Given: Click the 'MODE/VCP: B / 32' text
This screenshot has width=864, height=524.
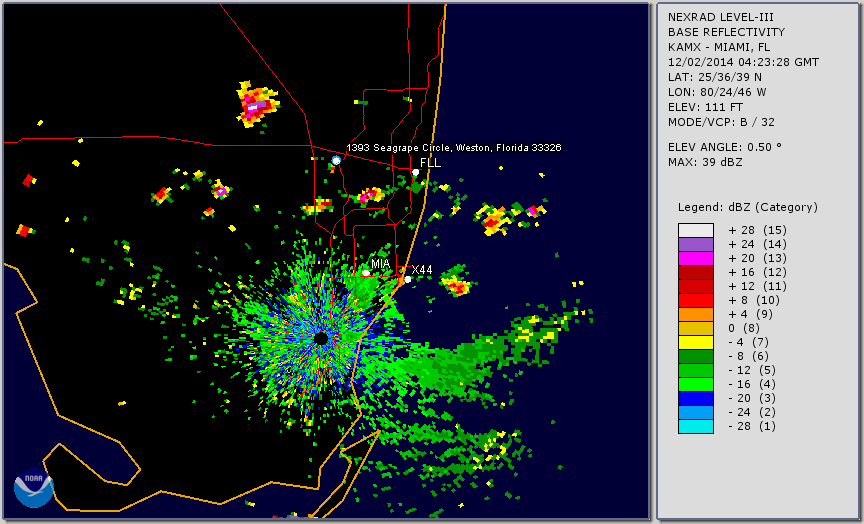Looking at the screenshot, I should point(721,122).
